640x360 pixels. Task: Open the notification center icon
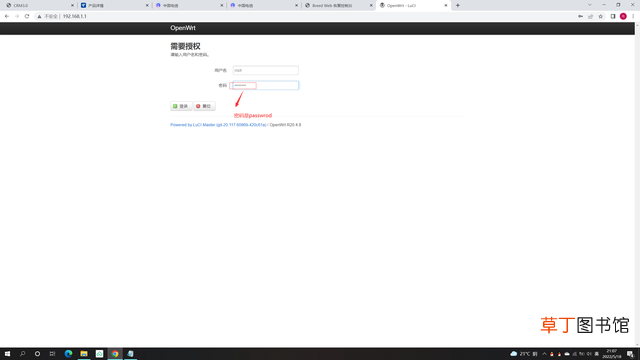[x=630, y=353]
